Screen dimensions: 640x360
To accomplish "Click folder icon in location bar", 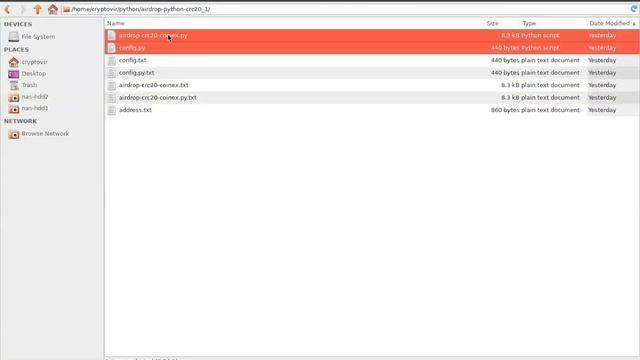I will tap(67, 9).
